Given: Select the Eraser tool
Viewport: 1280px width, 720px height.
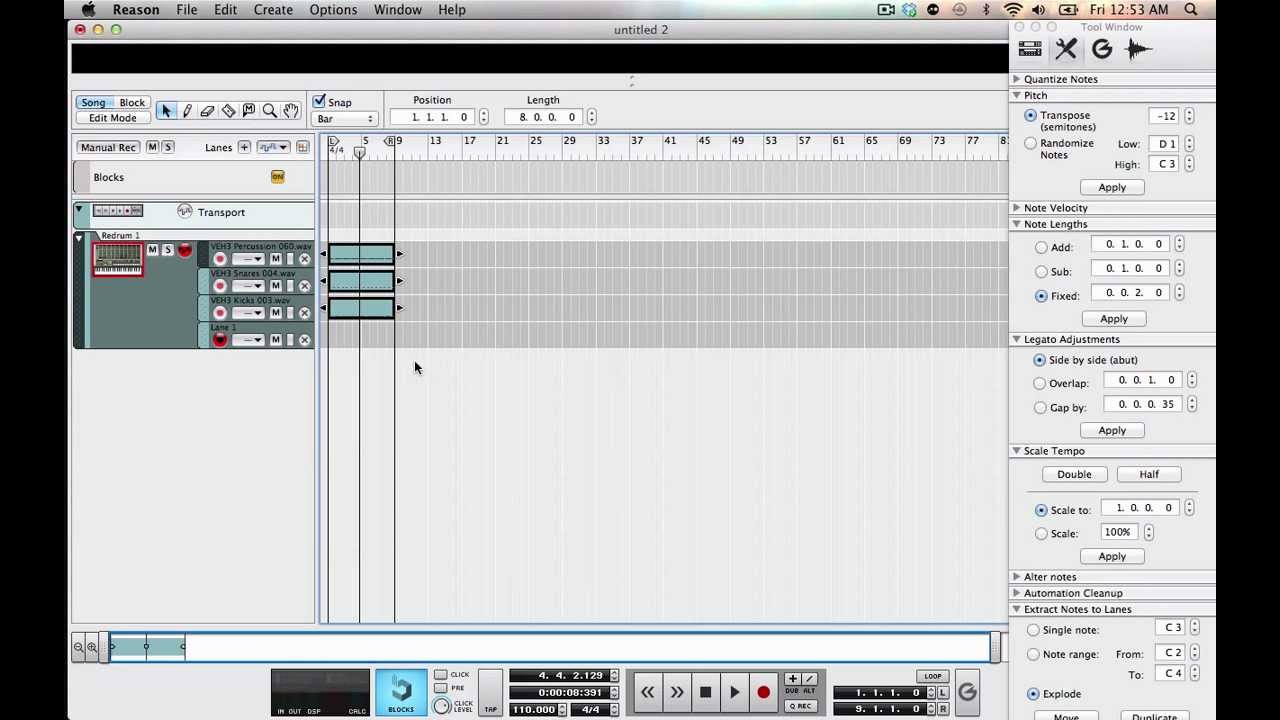Looking at the screenshot, I should point(207,111).
